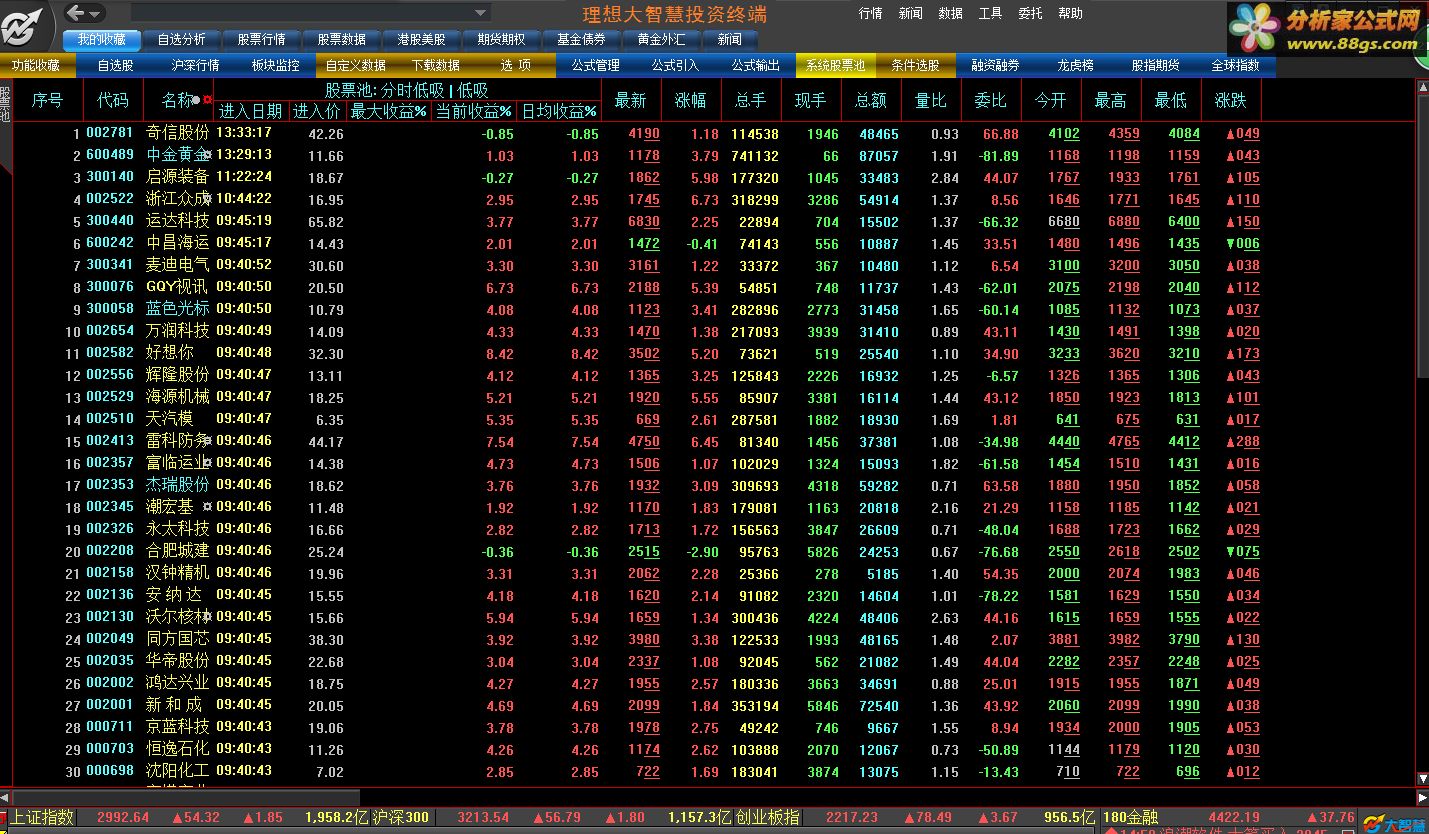Open the 新闻 menu in the top menu bar
The height and width of the screenshot is (834, 1429).
pos(910,13)
